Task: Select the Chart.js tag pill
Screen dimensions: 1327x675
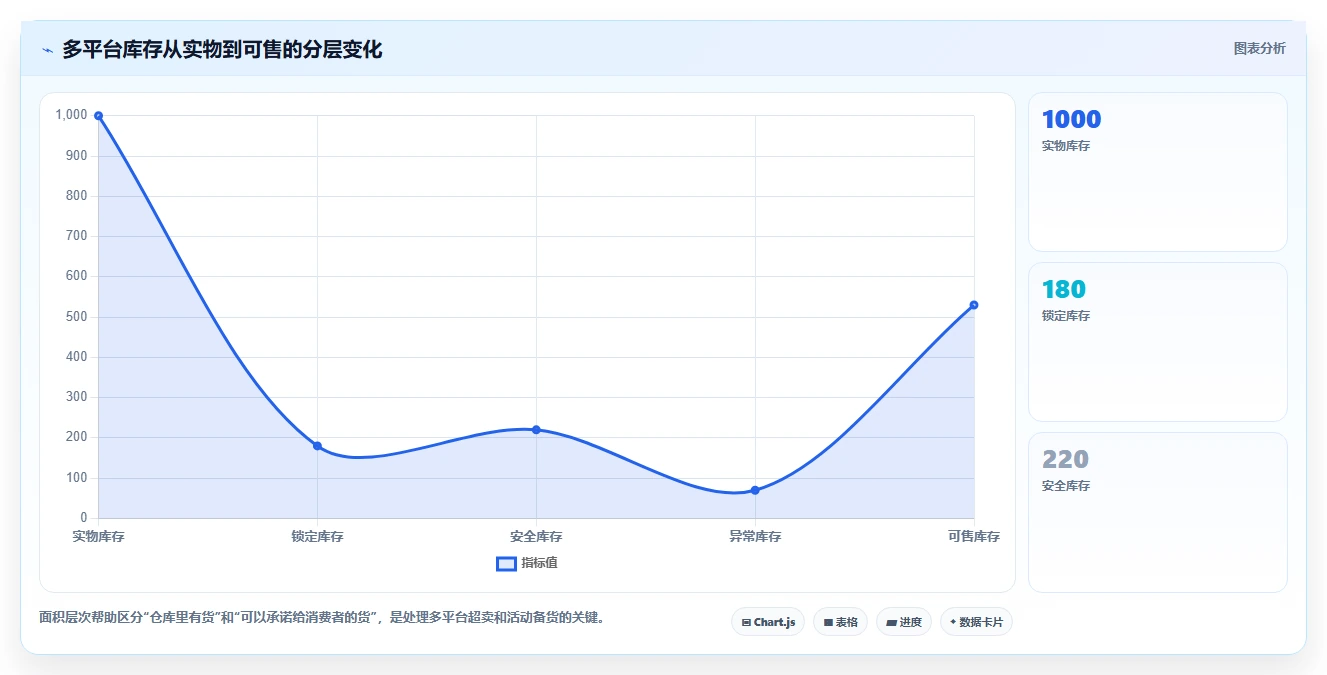Action: click(768, 622)
